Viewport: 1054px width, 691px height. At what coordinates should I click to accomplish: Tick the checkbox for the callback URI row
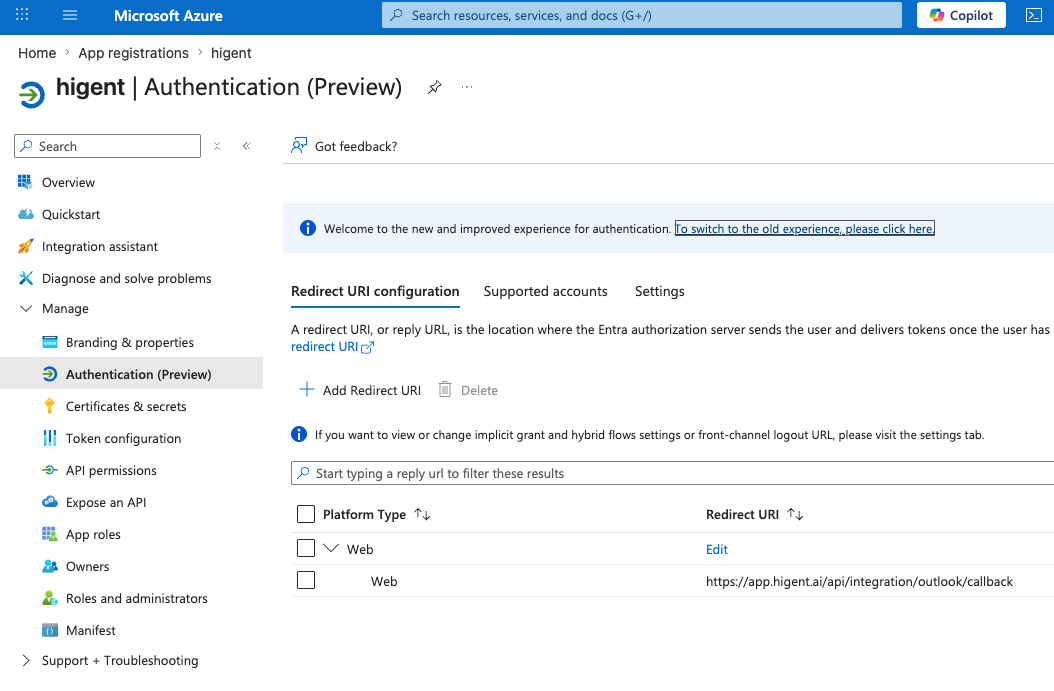point(306,579)
